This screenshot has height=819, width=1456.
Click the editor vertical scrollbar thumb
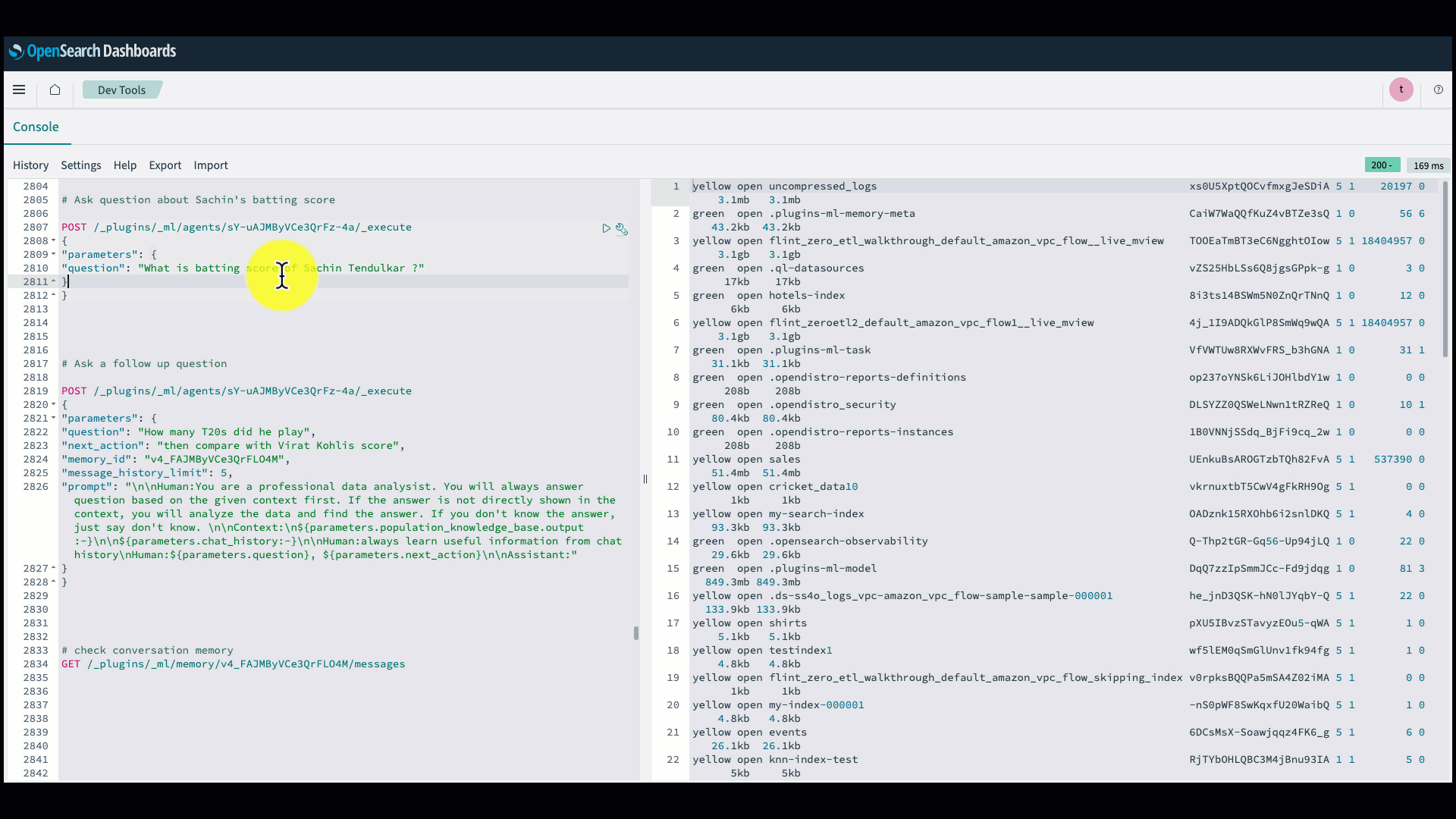coord(635,633)
